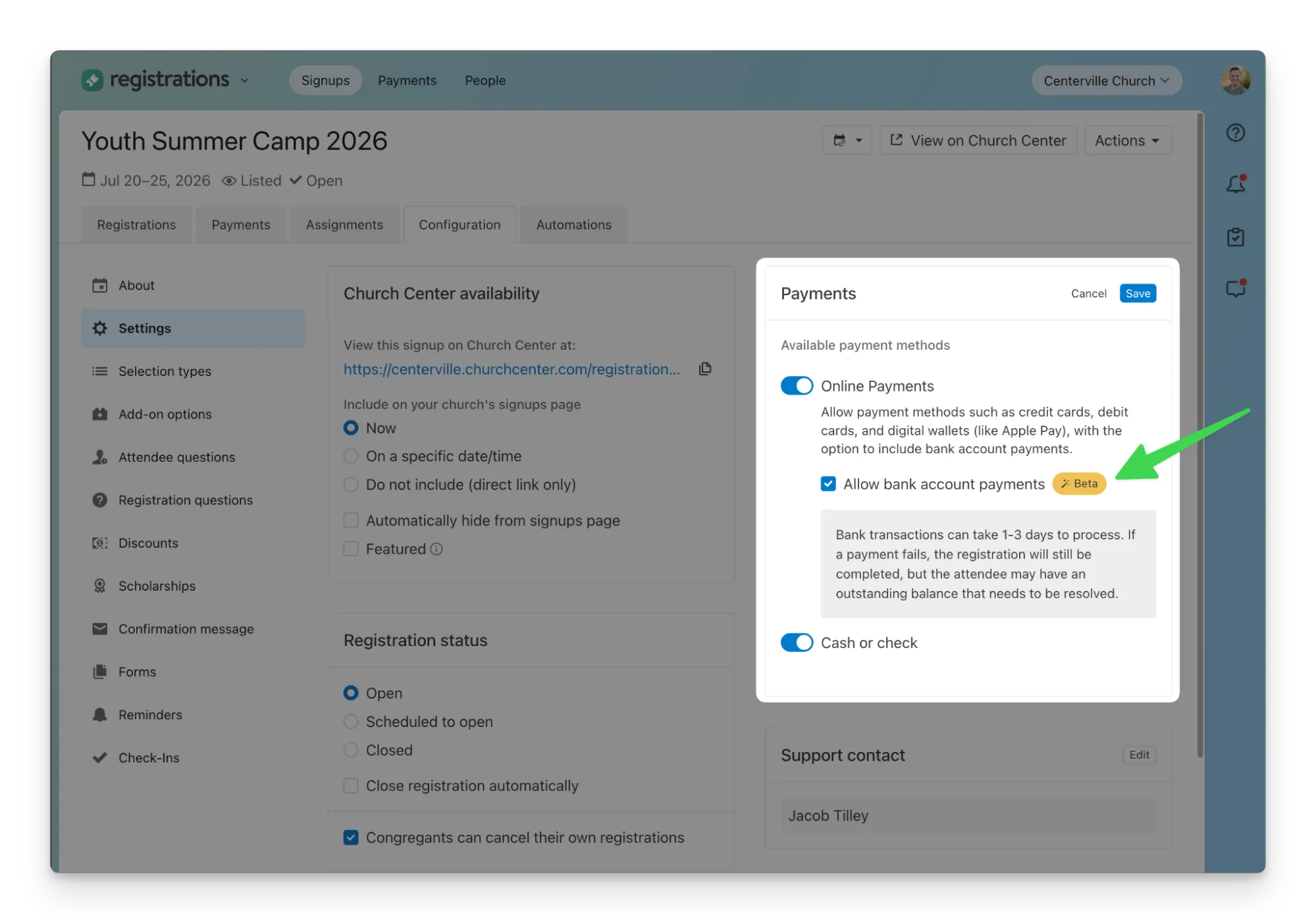This screenshot has width=1316, height=924.
Task: Open the centerville.churchcenter.com registration link
Action: [x=512, y=369]
